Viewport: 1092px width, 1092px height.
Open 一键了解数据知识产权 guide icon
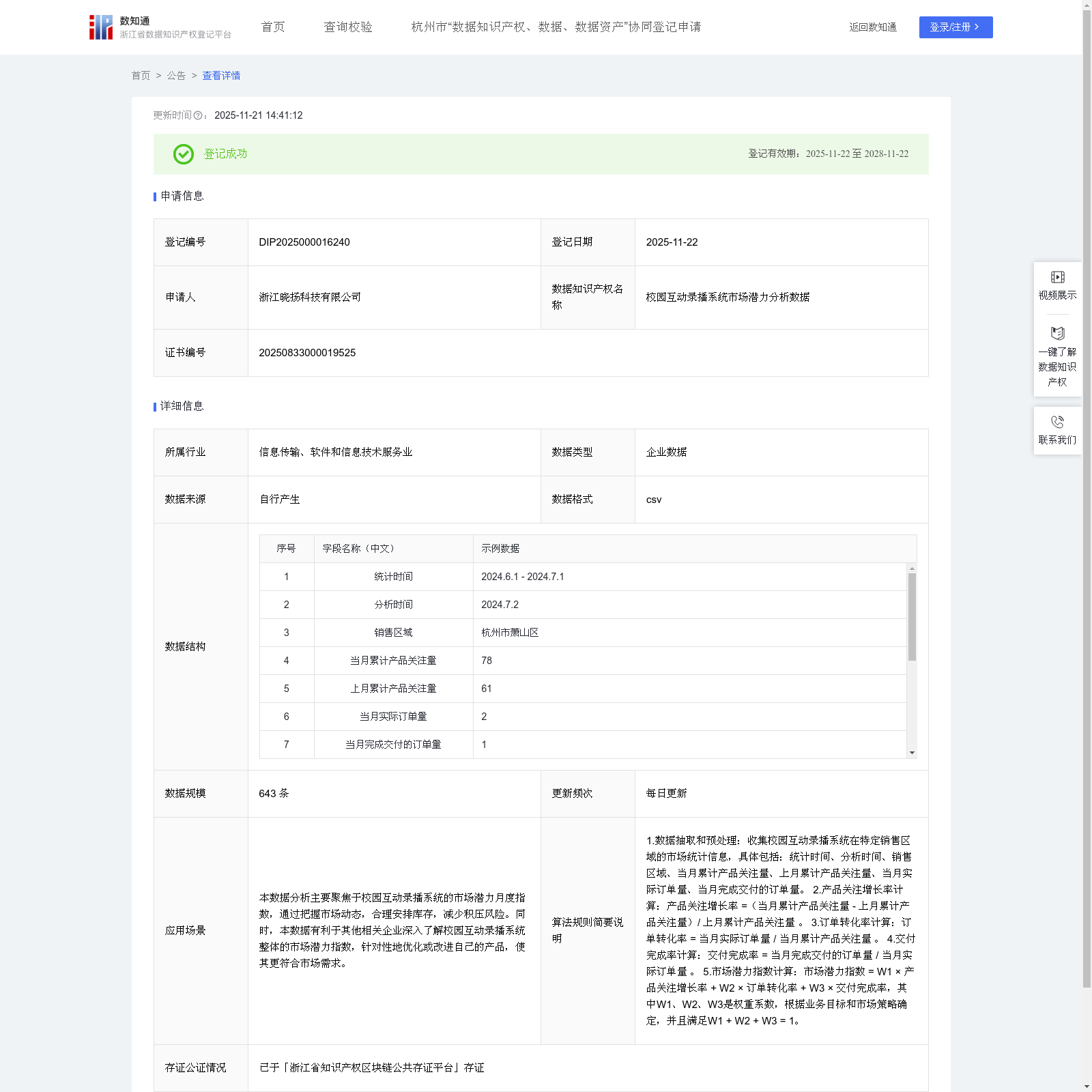(1057, 333)
